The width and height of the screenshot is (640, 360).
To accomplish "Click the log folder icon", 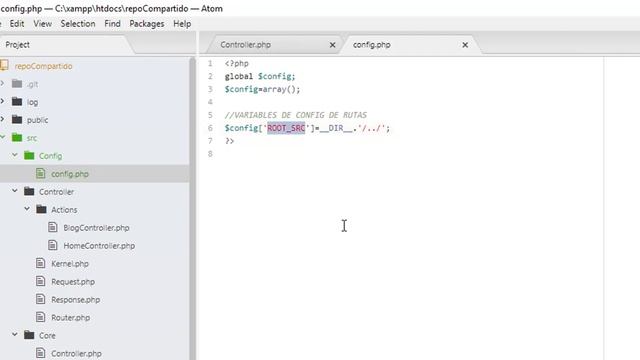I will click(17, 102).
